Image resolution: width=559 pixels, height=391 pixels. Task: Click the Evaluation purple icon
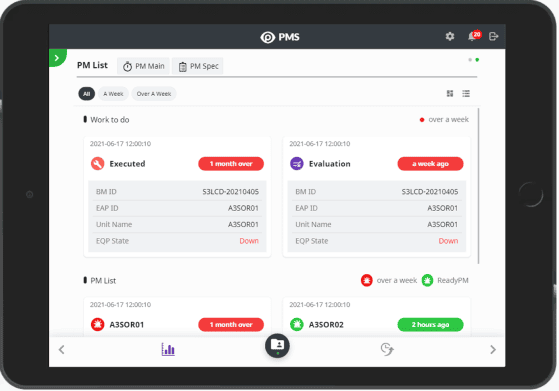(x=297, y=164)
